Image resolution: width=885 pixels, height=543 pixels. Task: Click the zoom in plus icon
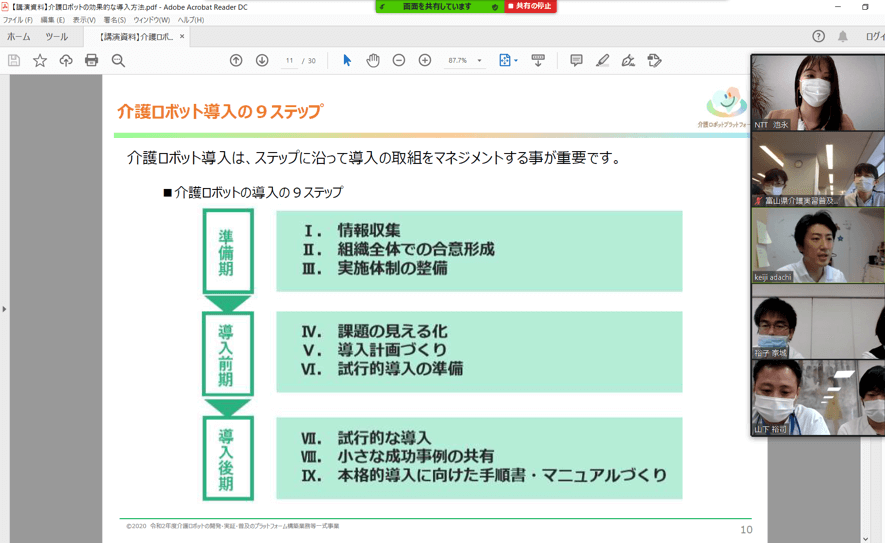pos(425,61)
